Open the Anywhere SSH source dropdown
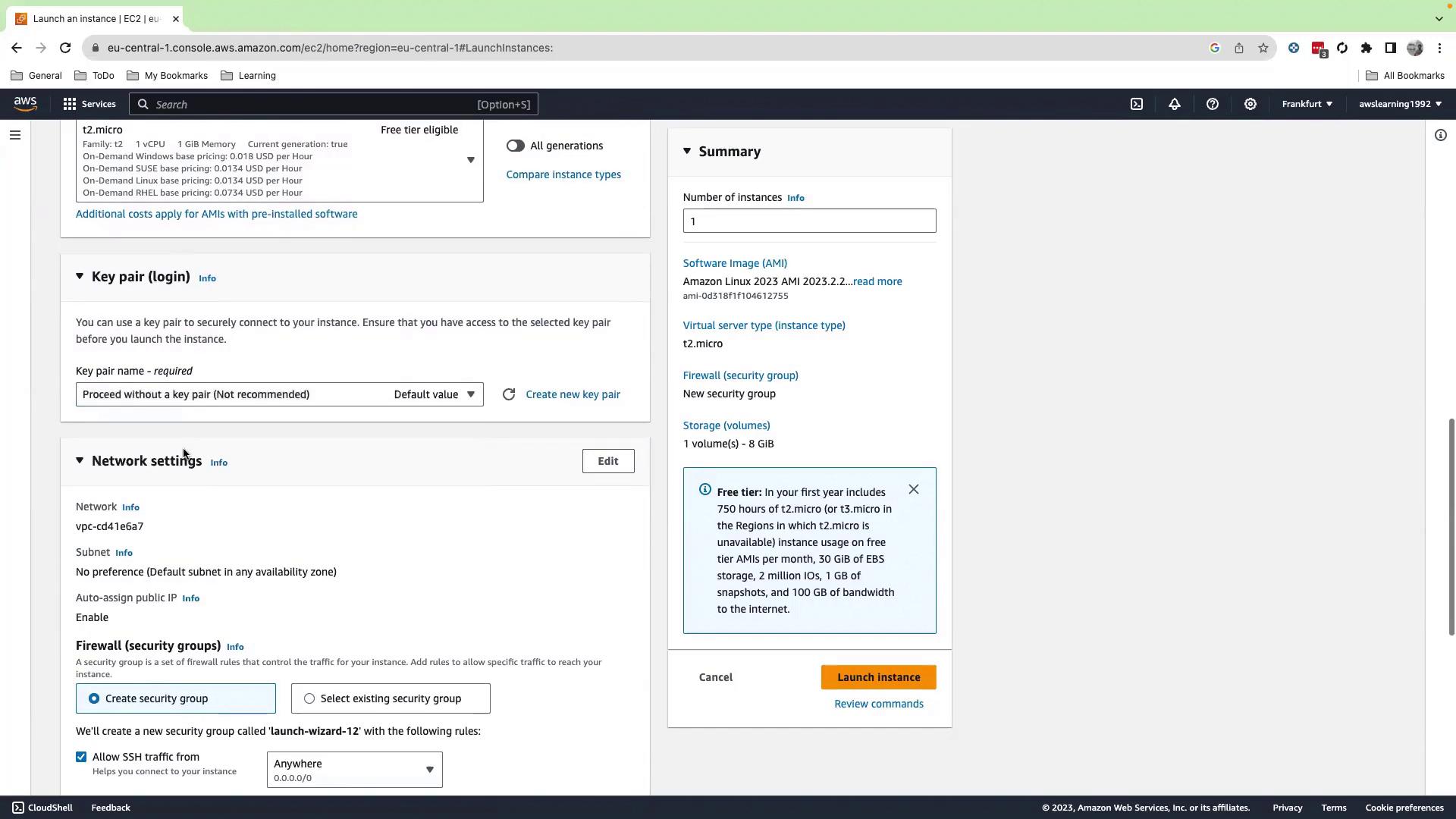The height and width of the screenshot is (819, 1456). coord(354,770)
